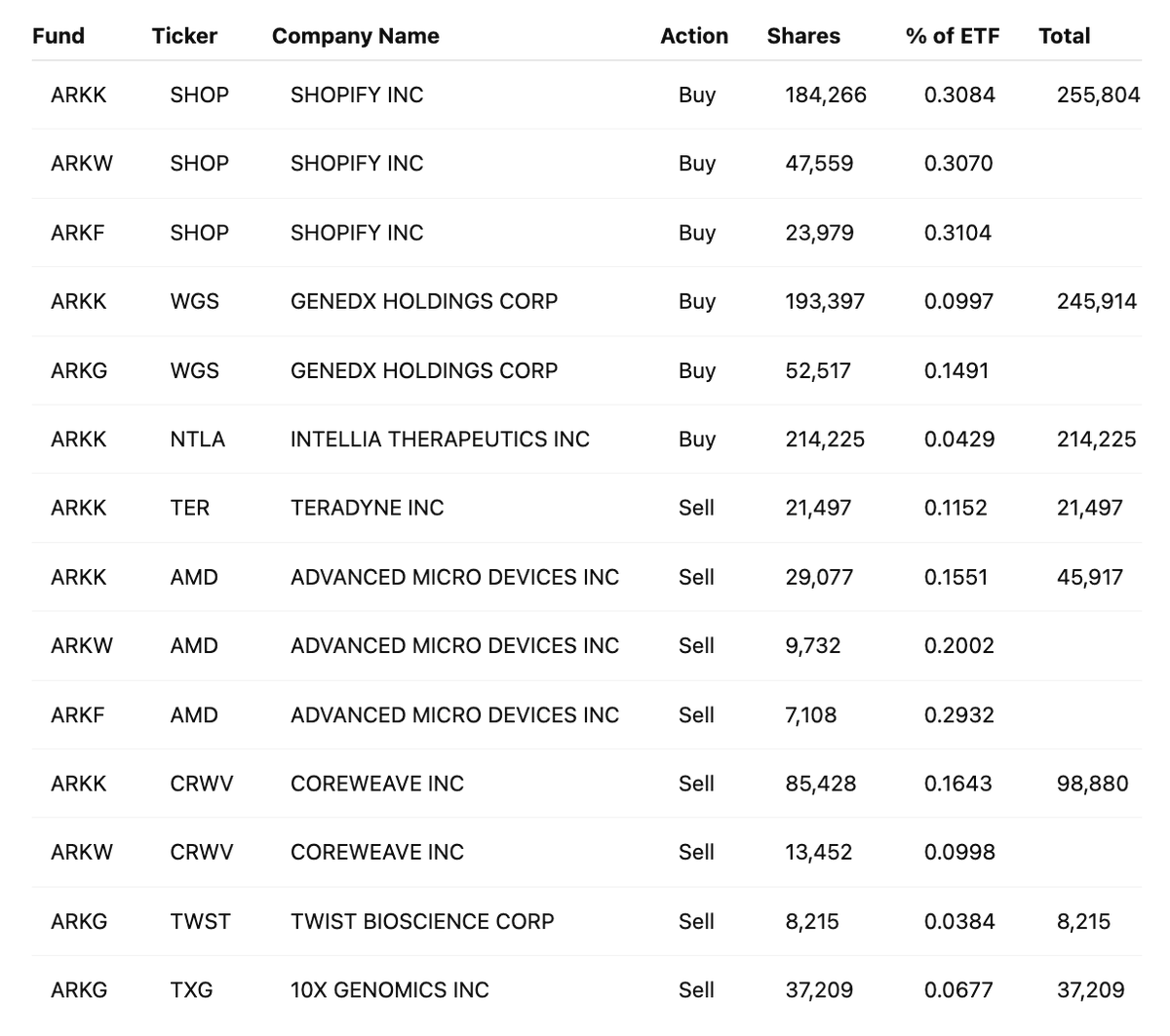
Task: Select shares value 13,452
Action: (x=819, y=852)
